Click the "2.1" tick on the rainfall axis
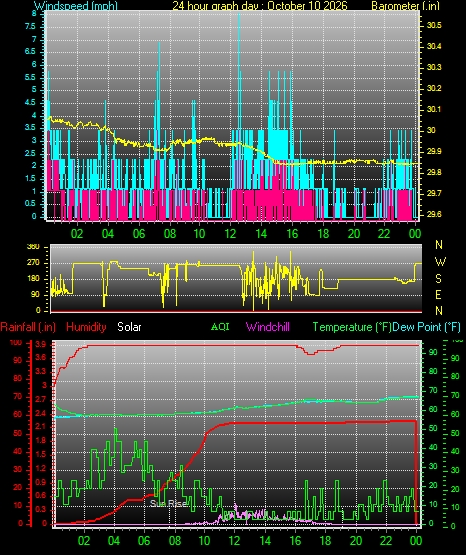This screenshot has height=555, width=466. [x=41, y=427]
